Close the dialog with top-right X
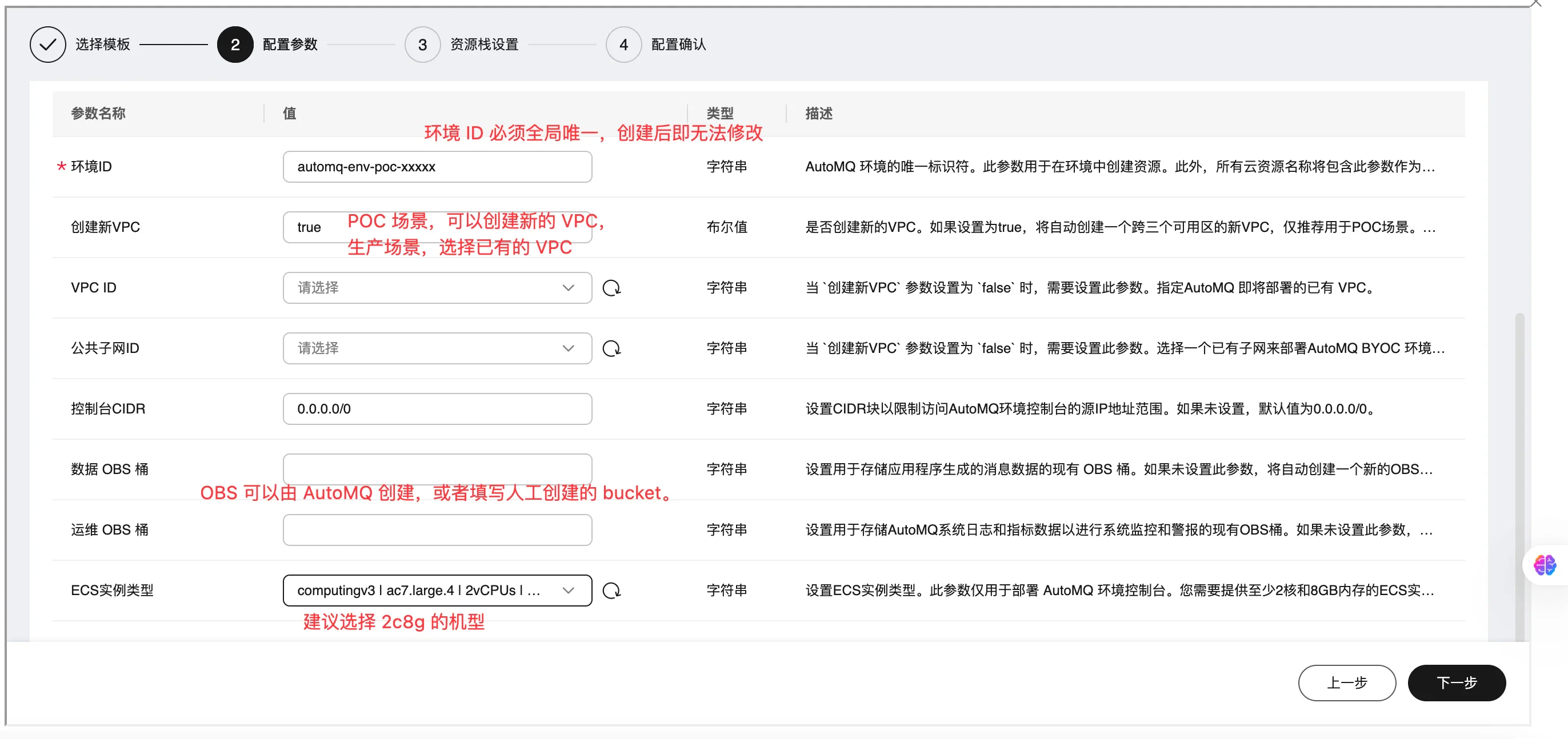 point(1536,3)
